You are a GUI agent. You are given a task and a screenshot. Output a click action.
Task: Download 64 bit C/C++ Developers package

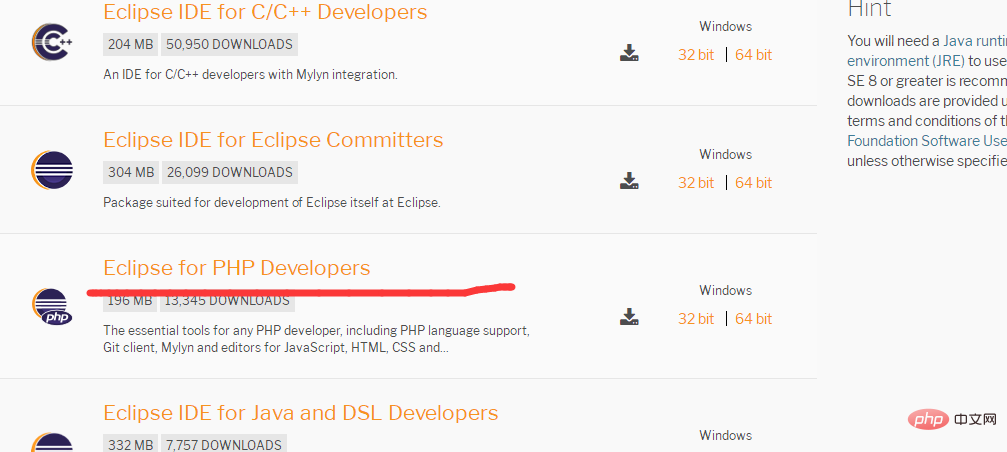click(753, 55)
